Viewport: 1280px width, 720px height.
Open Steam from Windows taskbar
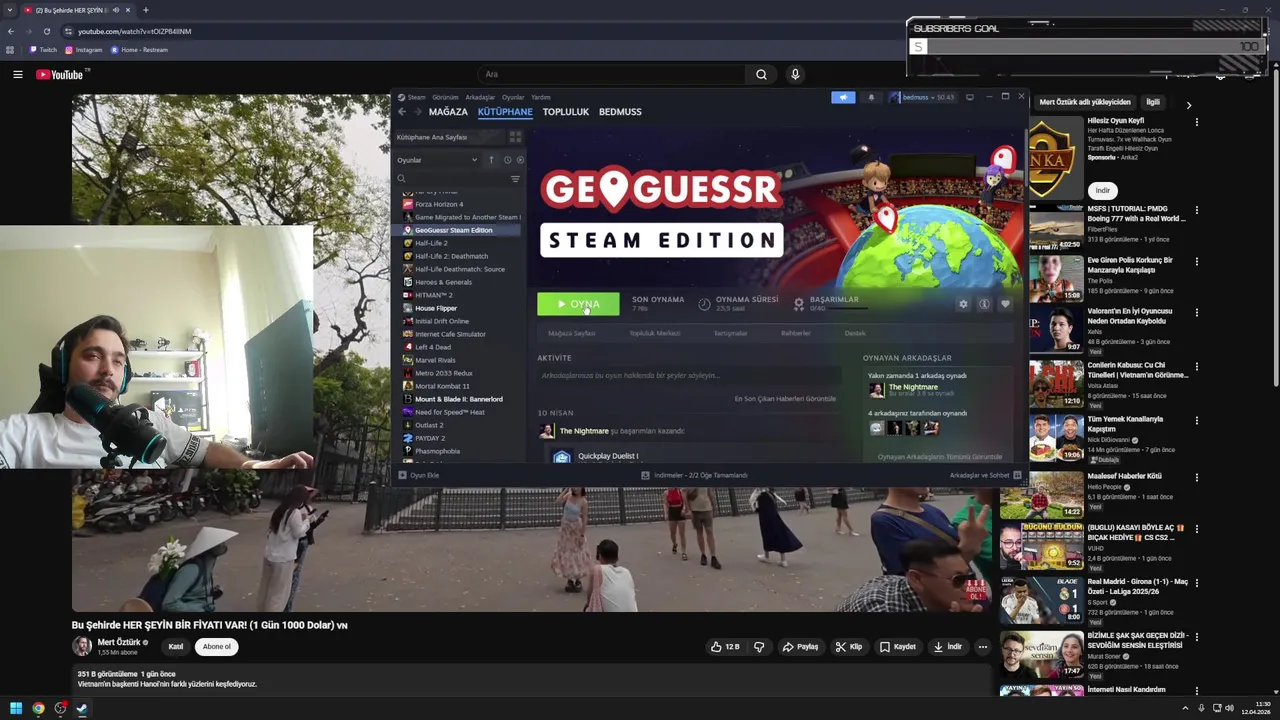click(82, 708)
